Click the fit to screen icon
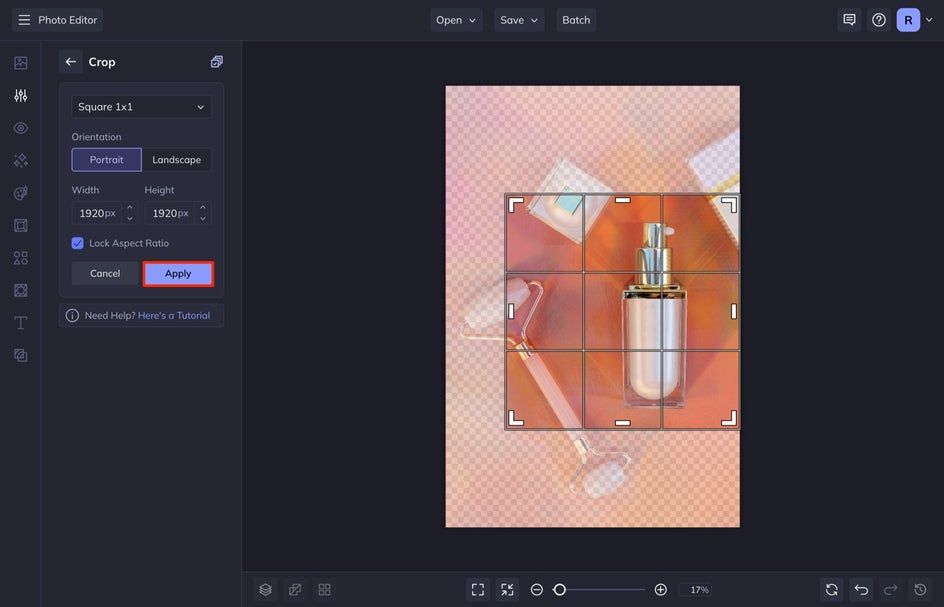The image size is (944, 607). (x=478, y=590)
